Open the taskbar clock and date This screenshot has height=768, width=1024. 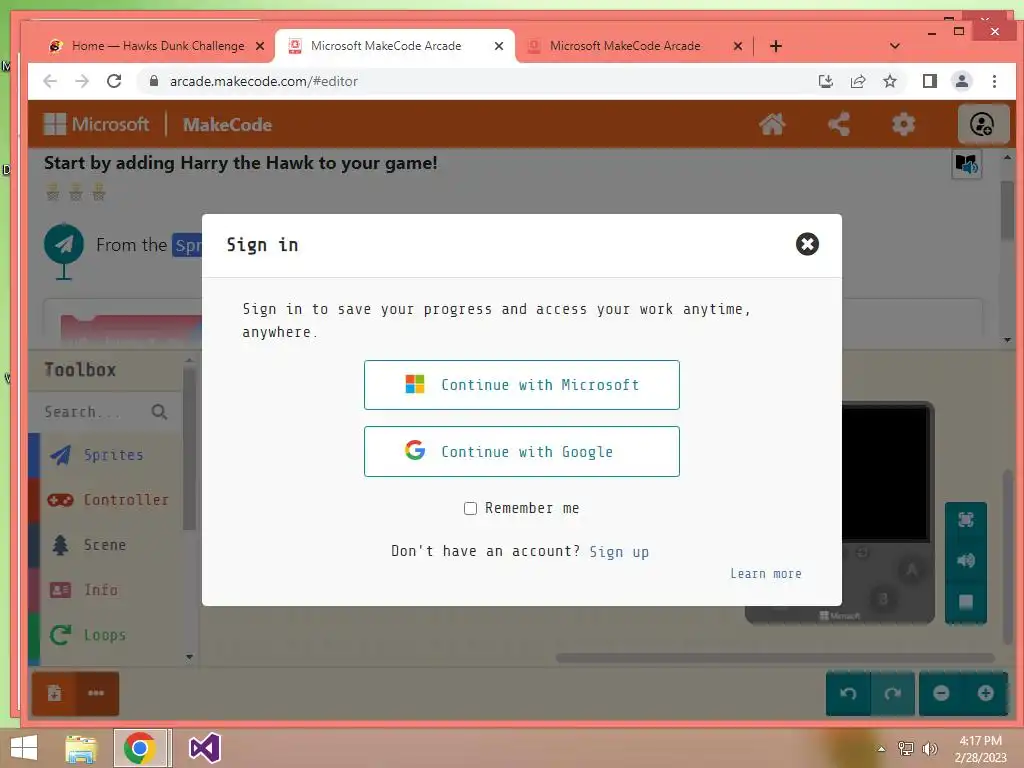(980, 749)
